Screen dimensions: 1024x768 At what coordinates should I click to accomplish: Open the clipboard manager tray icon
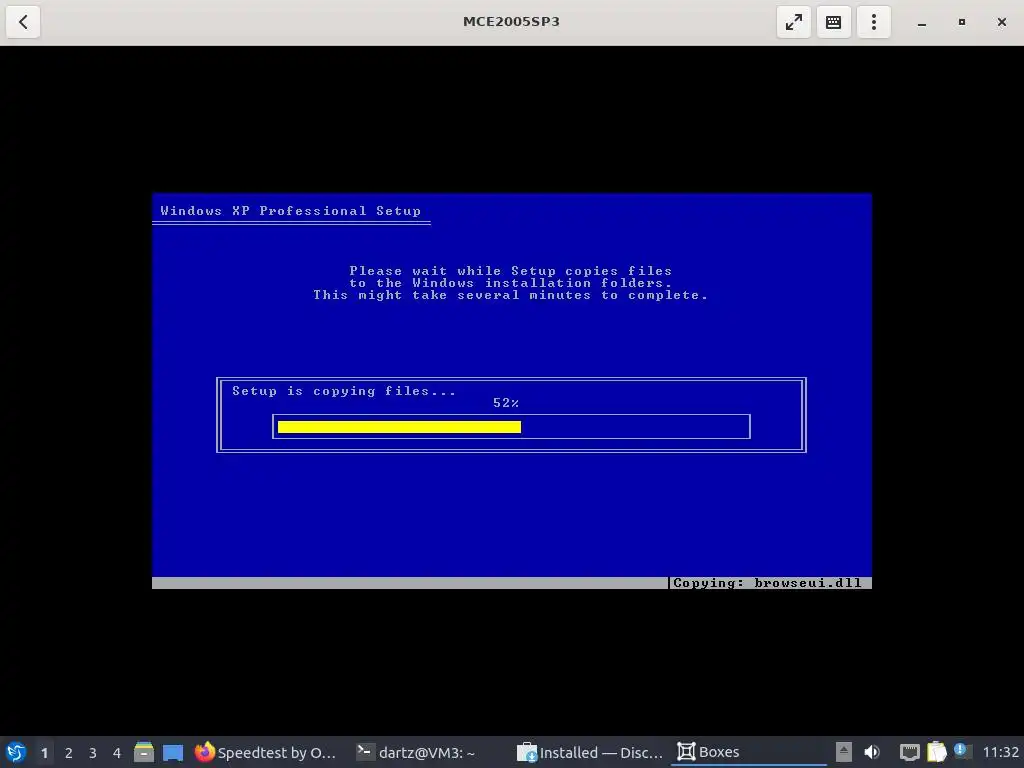936,752
